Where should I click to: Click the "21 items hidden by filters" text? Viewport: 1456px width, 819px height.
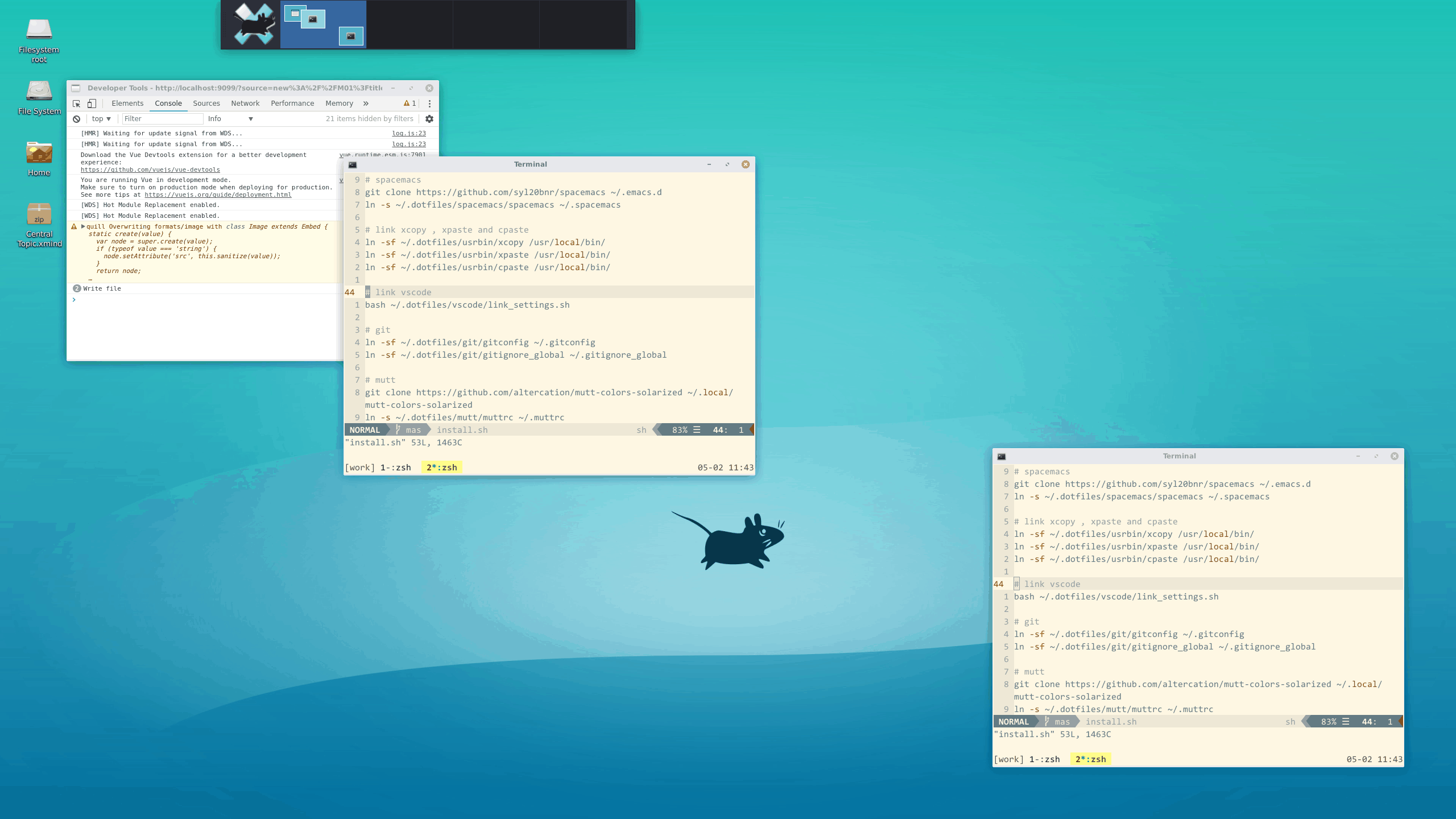[x=370, y=119]
